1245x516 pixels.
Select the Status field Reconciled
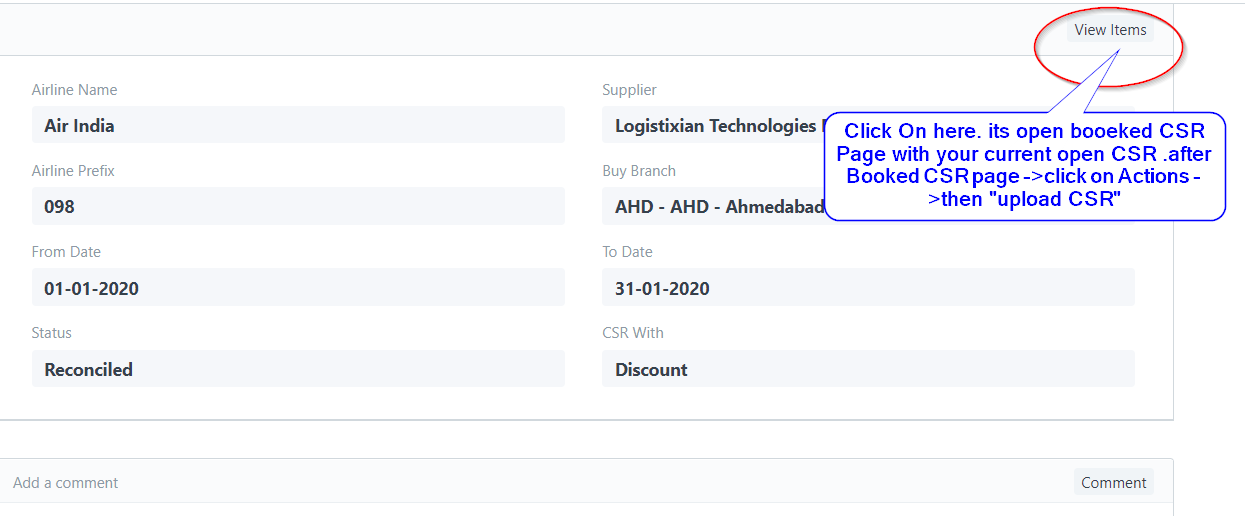tap(298, 368)
